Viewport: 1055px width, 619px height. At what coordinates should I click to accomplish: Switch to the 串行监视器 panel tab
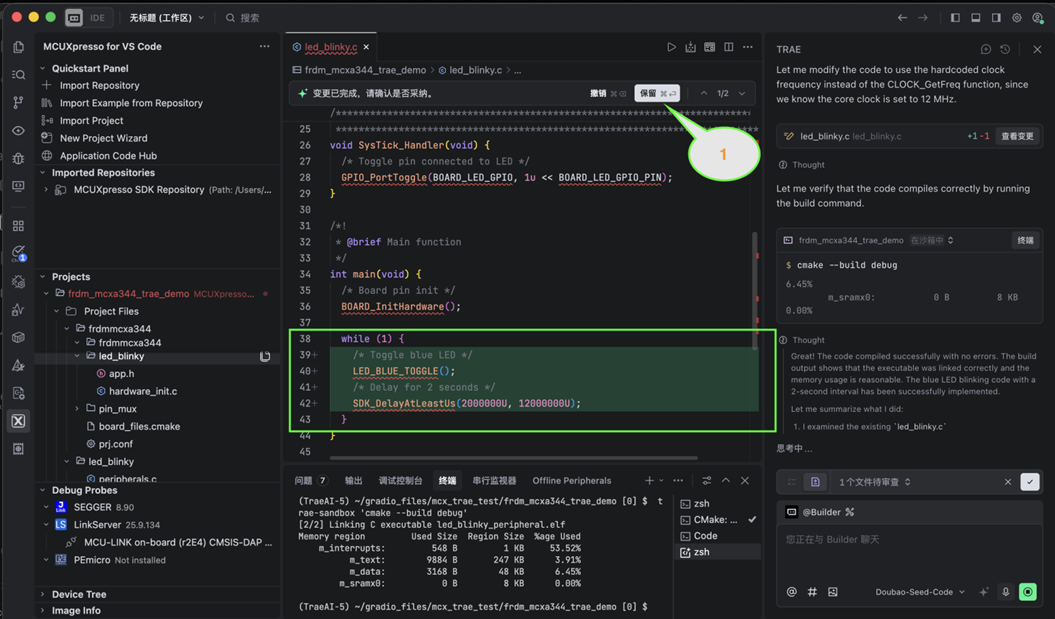[494, 480]
